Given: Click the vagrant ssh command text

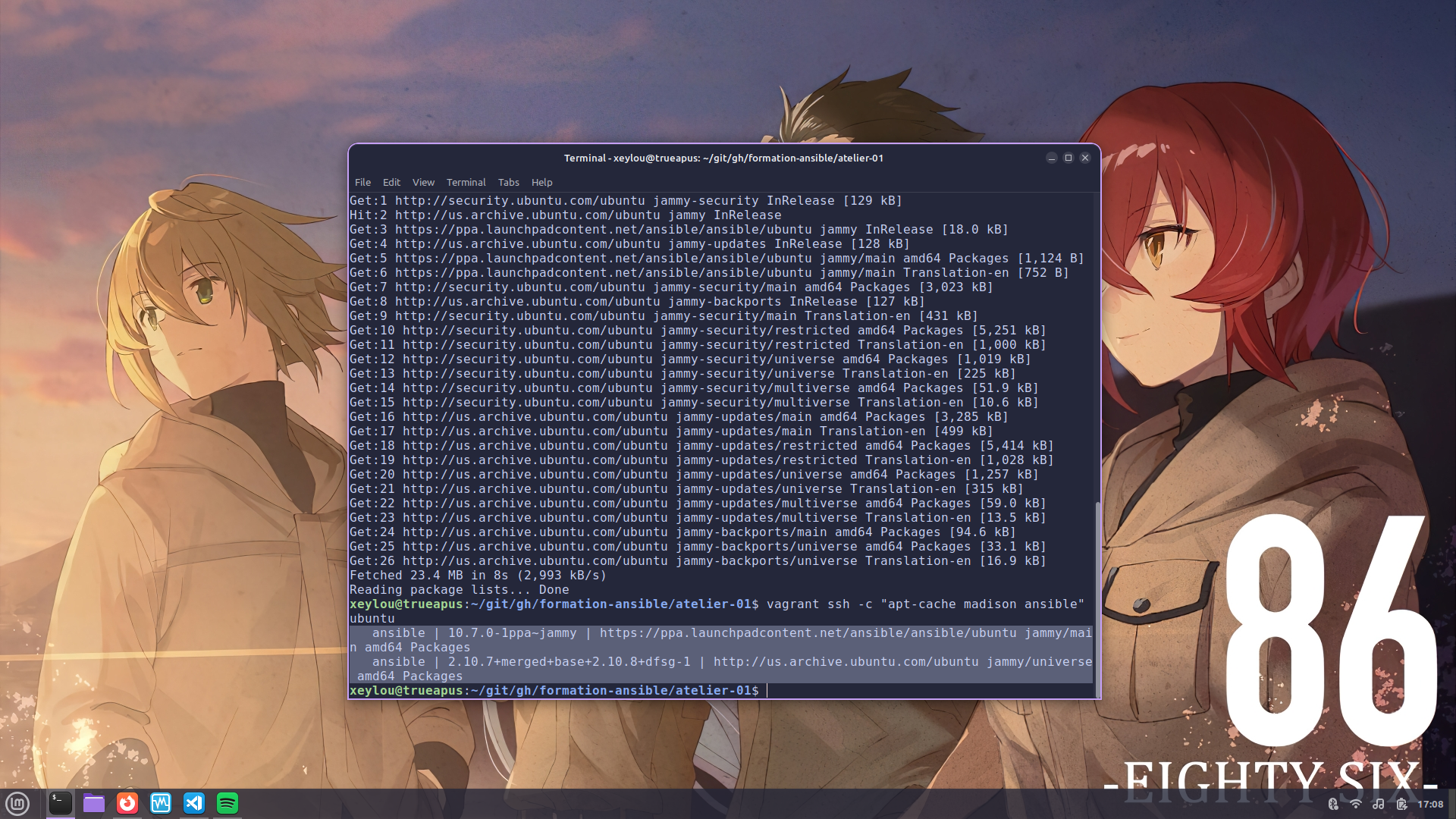Looking at the screenshot, I should pos(925,604).
